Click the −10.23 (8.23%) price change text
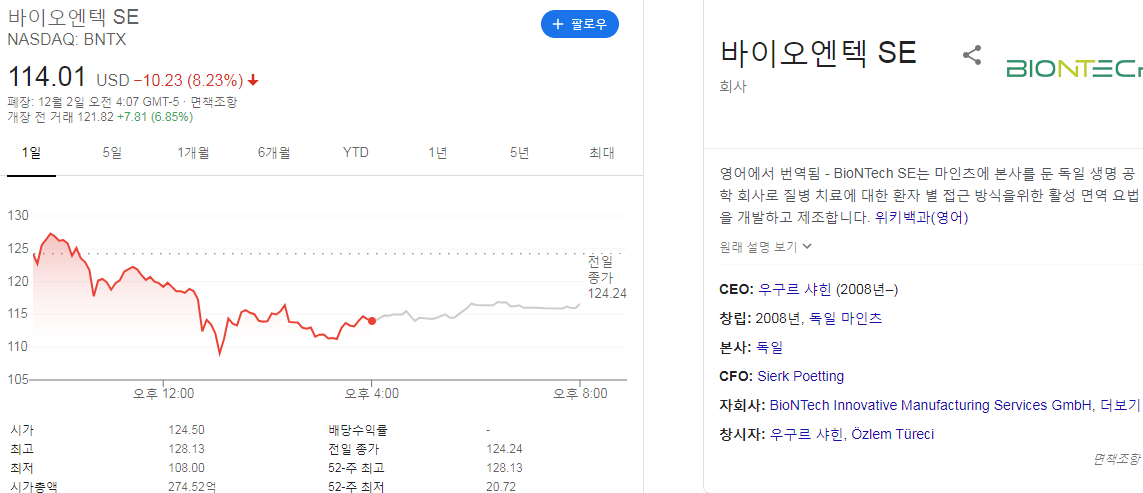The image size is (1143, 493). [187, 79]
